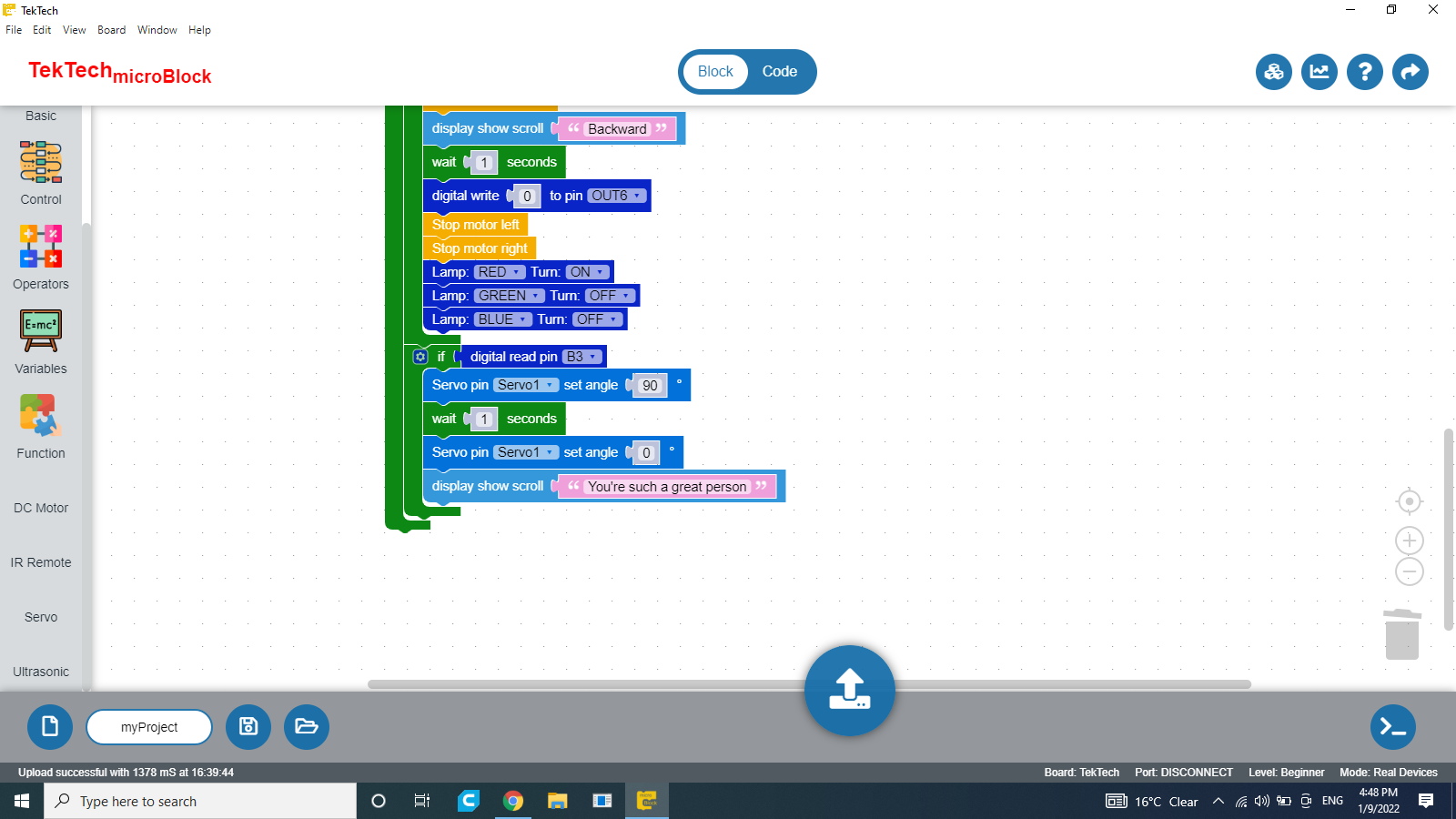This screenshot has height=819, width=1456.
Task: Select the DC Motor category
Action: pyautogui.click(x=41, y=508)
